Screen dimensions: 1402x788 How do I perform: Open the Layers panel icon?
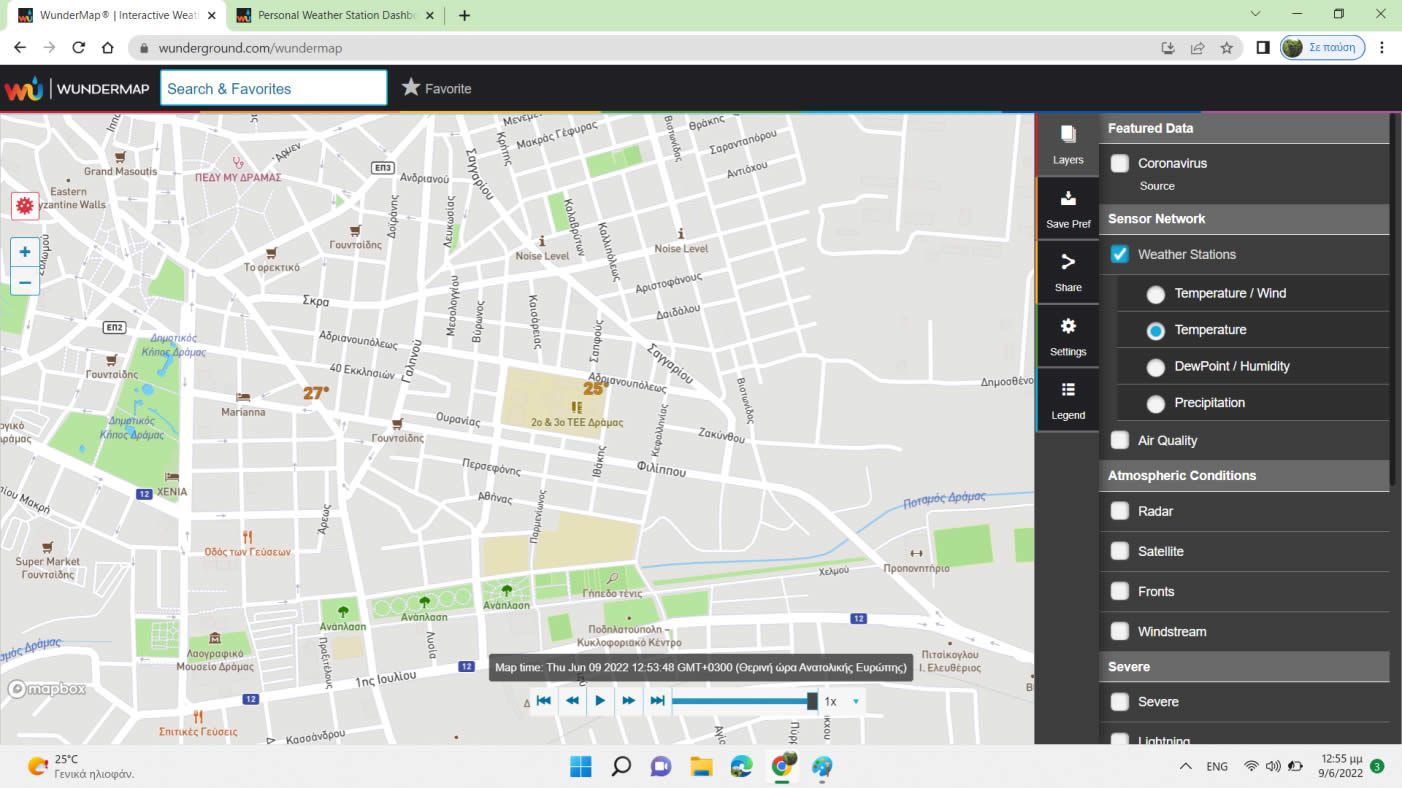coord(1067,144)
